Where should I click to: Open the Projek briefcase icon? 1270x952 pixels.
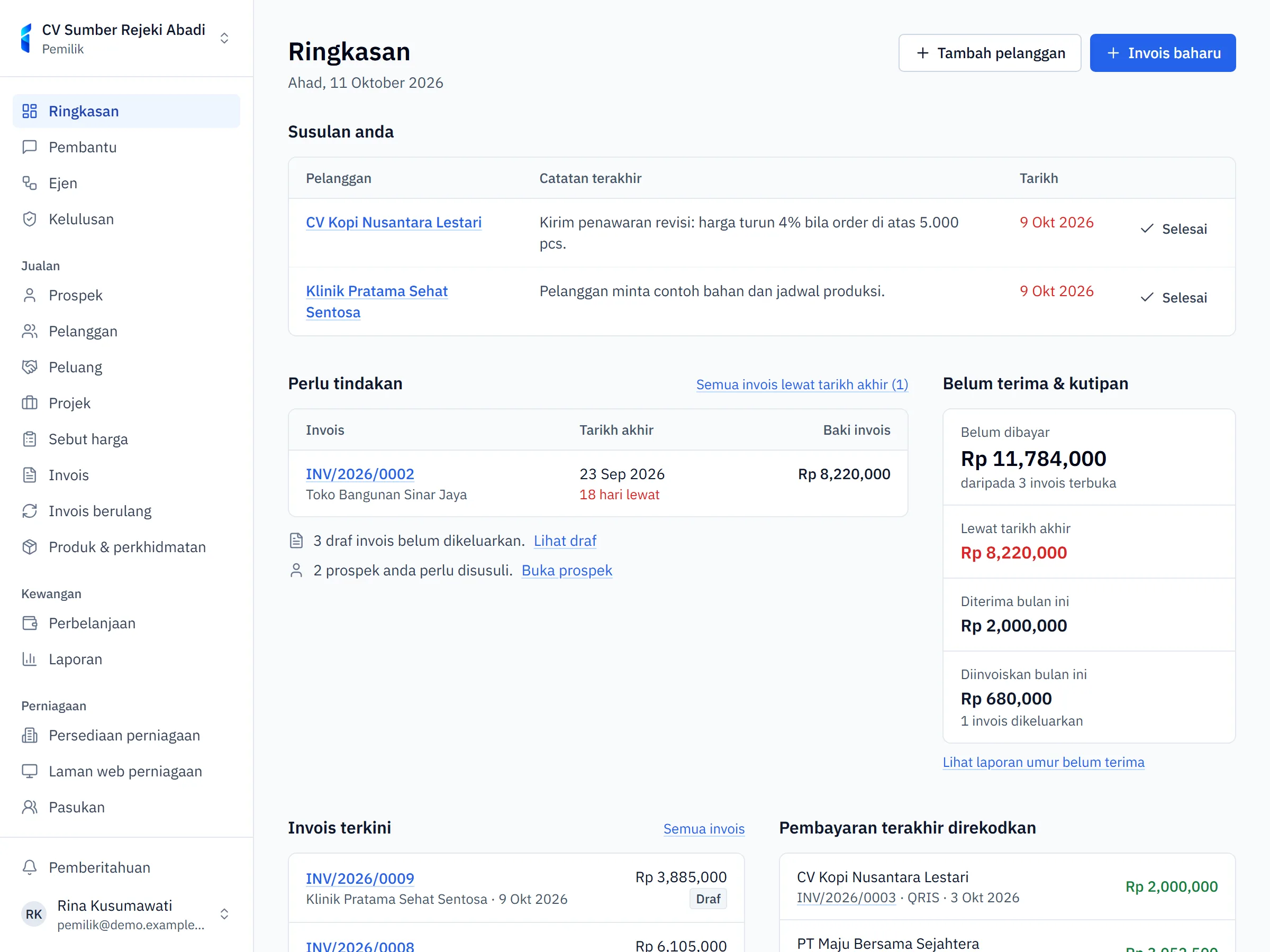tap(29, 404)
